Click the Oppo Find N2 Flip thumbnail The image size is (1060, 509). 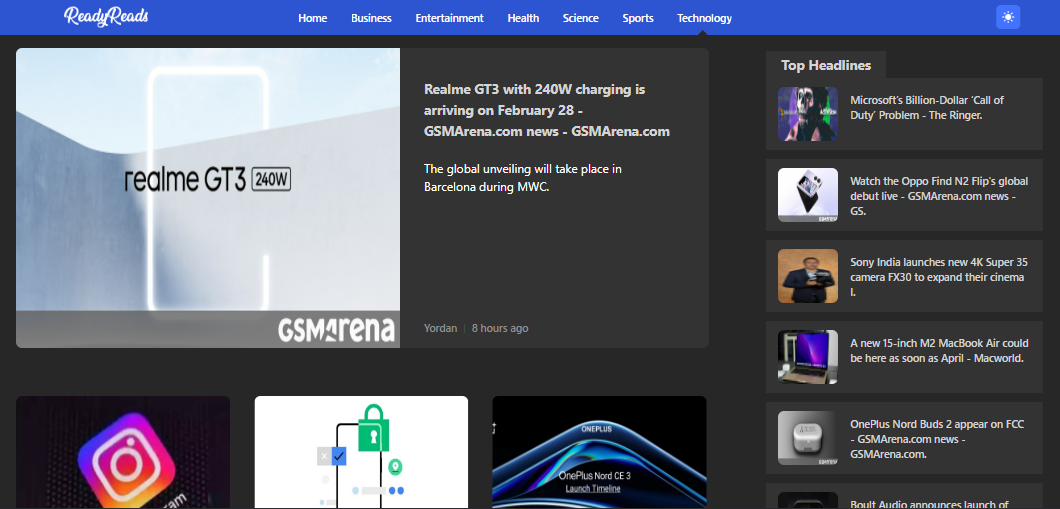tap(808, 195)
